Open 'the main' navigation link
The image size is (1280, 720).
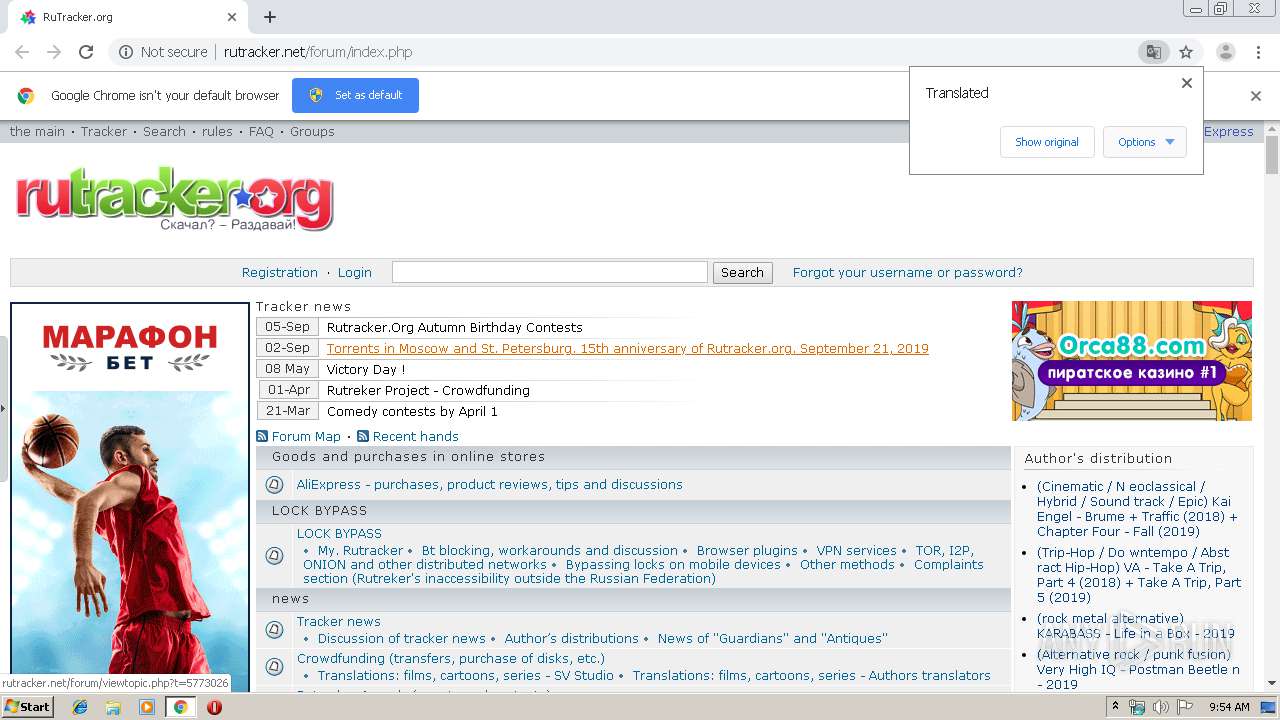tap(37, 131)
